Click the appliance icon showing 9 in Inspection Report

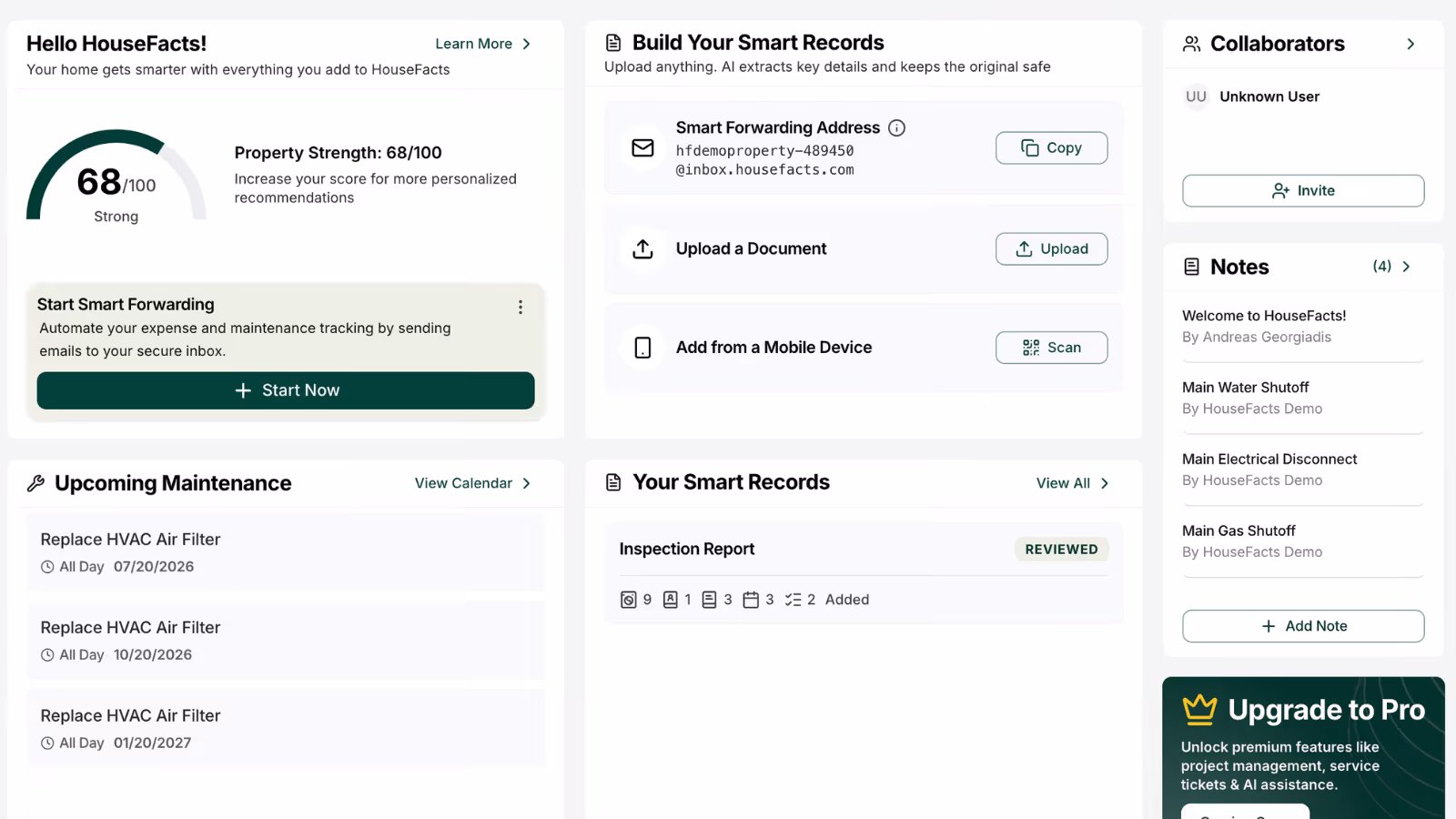pyautogui.click(x=628, y=600)
